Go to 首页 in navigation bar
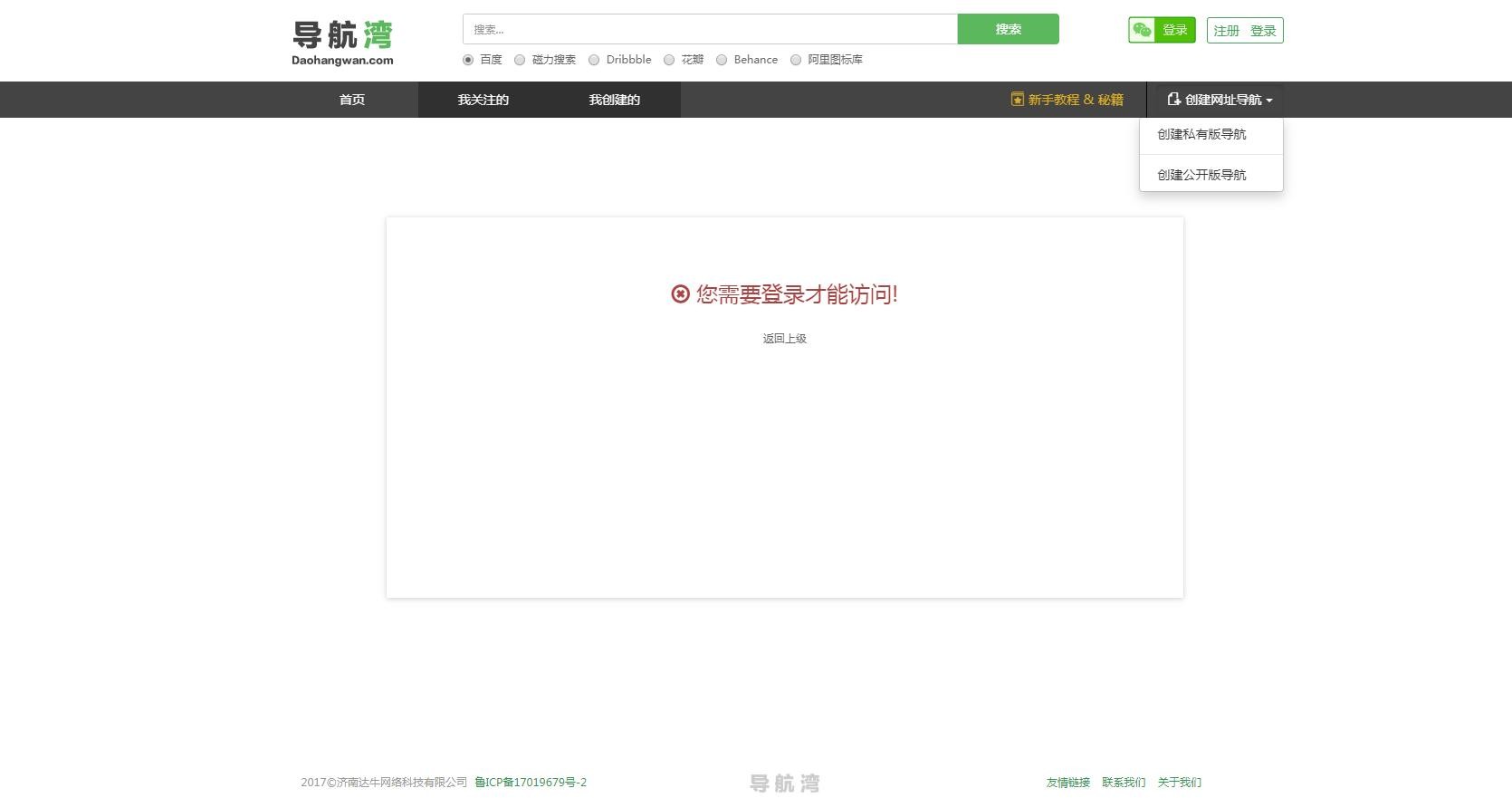The image size is (1512, 798). [x=352, y=100]
